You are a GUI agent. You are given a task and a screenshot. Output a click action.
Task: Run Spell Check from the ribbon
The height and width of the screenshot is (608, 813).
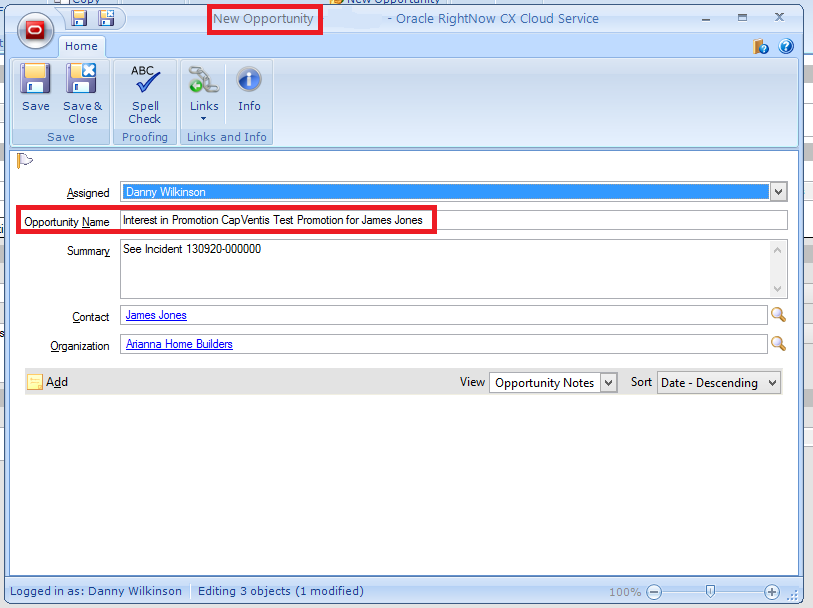144,93
